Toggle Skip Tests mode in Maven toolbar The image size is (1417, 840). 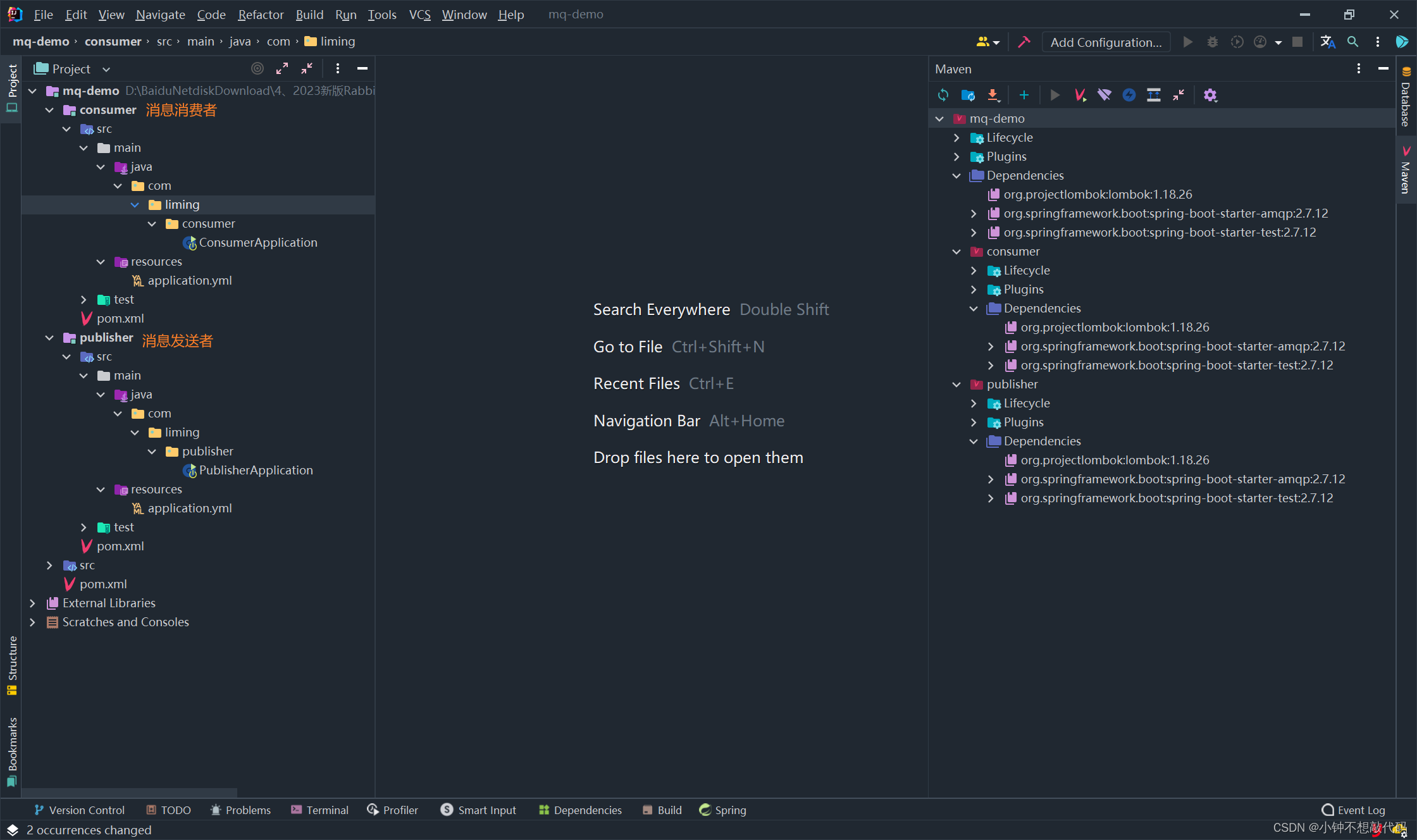1129,95
